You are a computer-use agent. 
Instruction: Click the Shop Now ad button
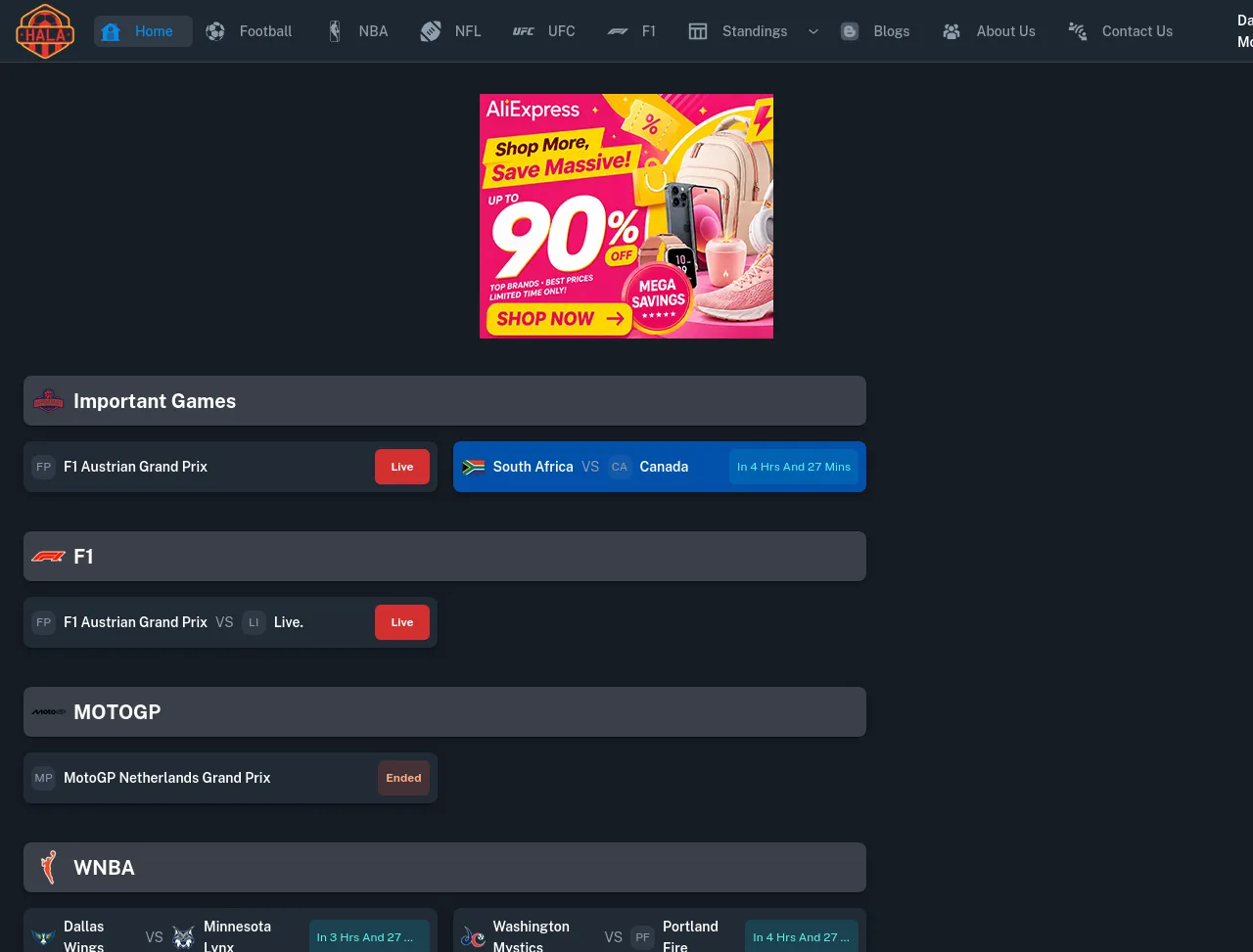click(x=559, y=318)
